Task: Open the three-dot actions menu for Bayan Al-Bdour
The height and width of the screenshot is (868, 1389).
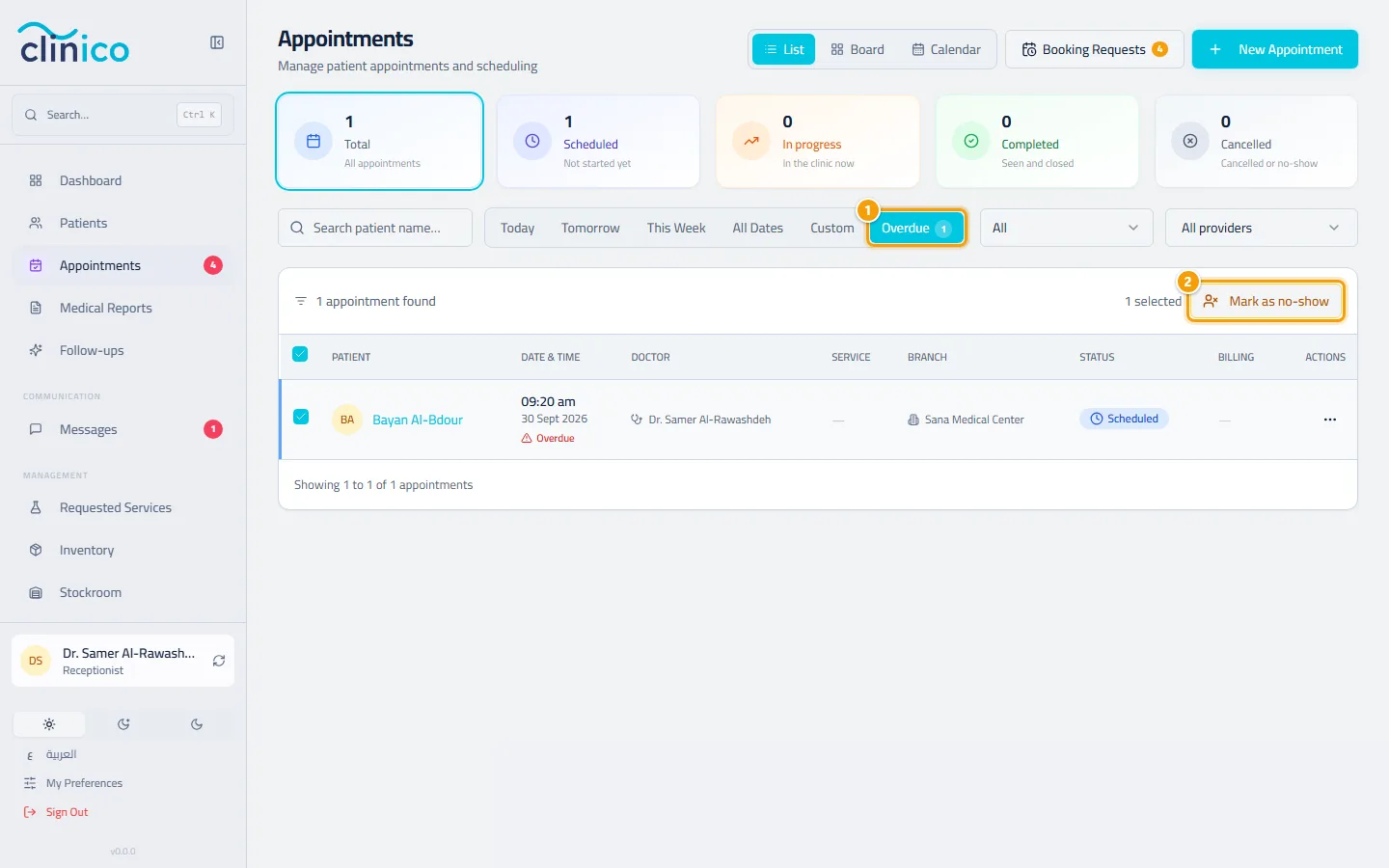Action: click(1330, 420)
